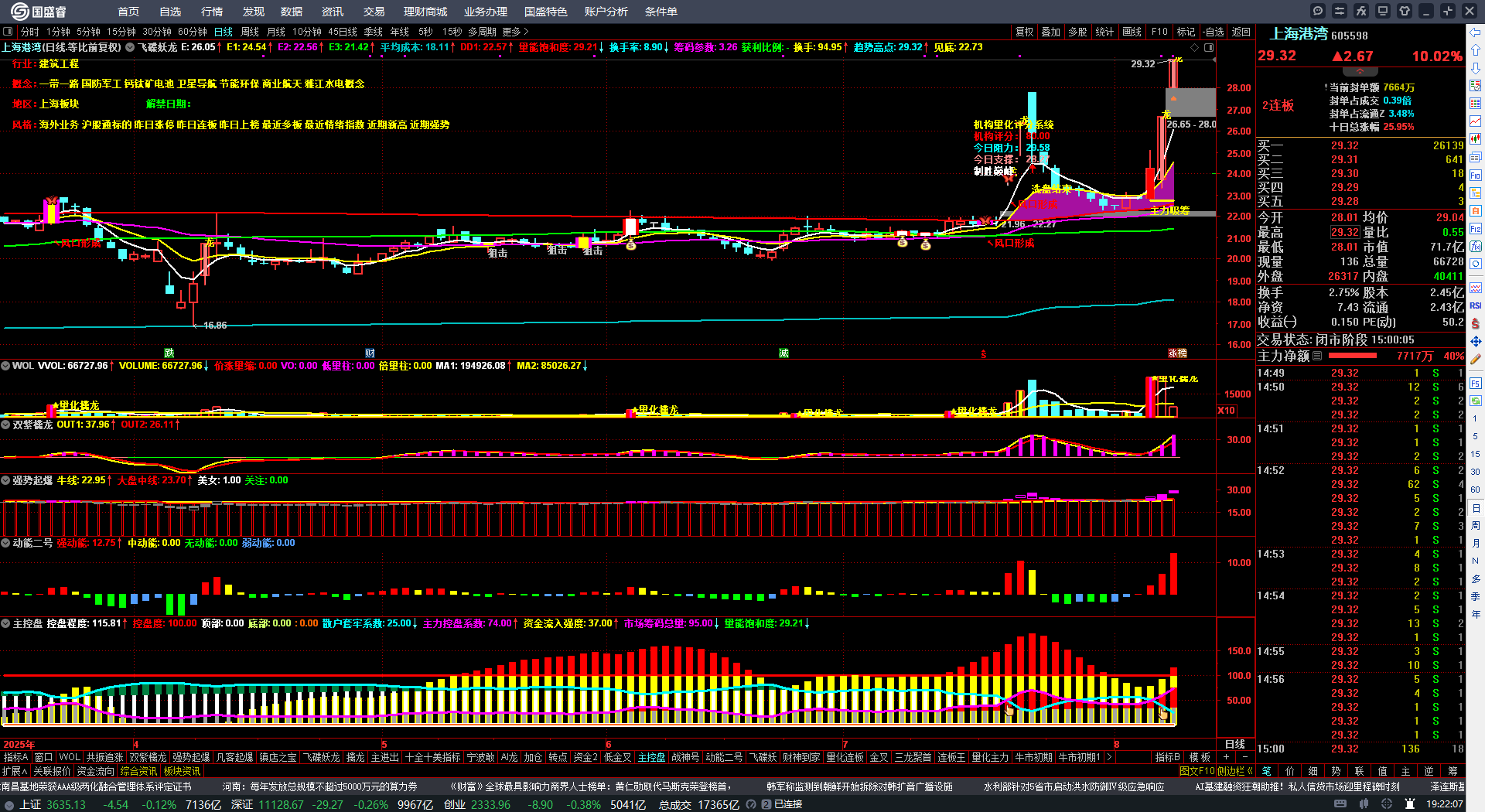The width and height of the screenshot is (1485, 812).
Task: Click the F12 icon in right sidebar
Action: (x=1476, y=229)
